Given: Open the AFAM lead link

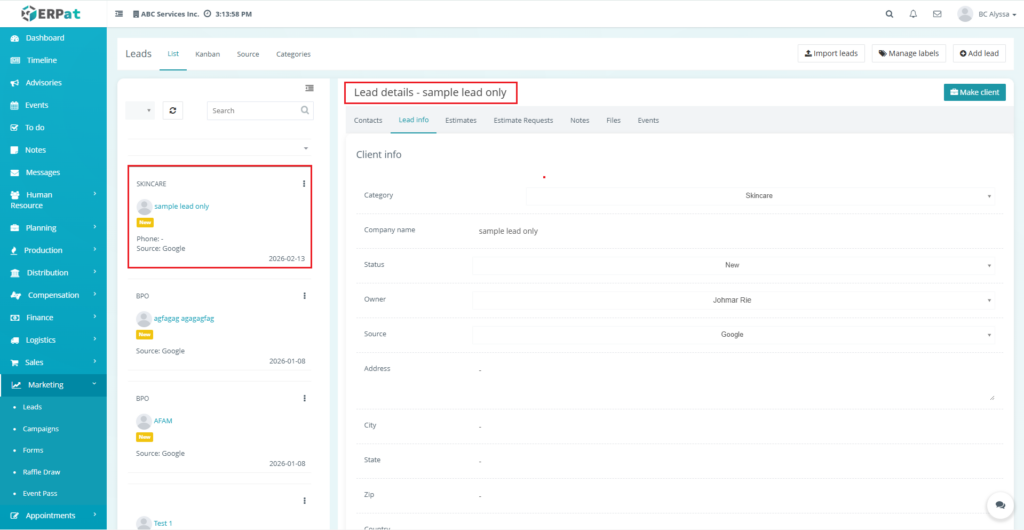Looking at the screenshot, I should click(x=163, y=421).
